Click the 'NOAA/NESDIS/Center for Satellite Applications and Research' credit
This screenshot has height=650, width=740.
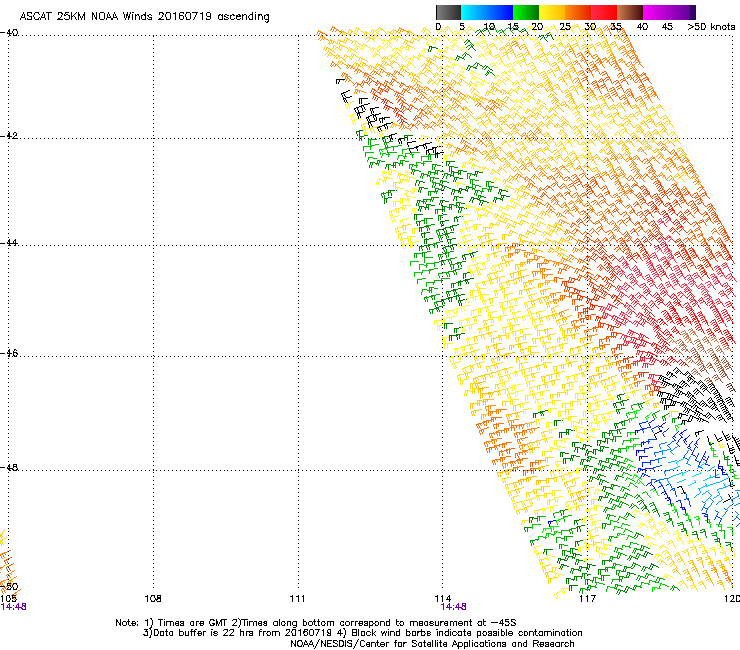click(x=432, y=644)
